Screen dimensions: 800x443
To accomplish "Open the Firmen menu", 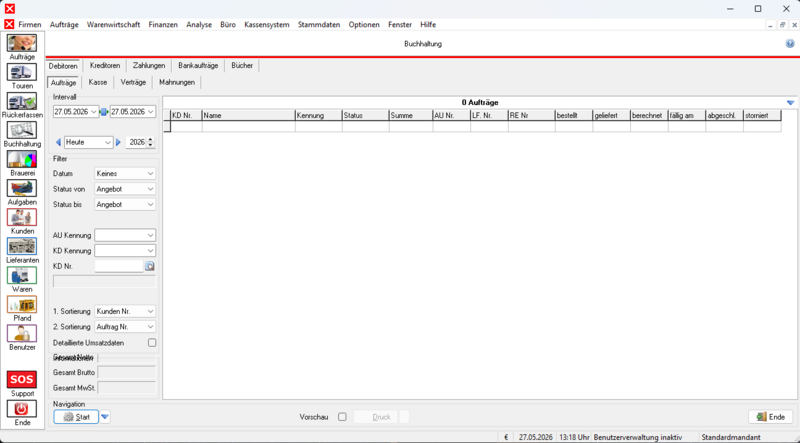I will [30, 24].
